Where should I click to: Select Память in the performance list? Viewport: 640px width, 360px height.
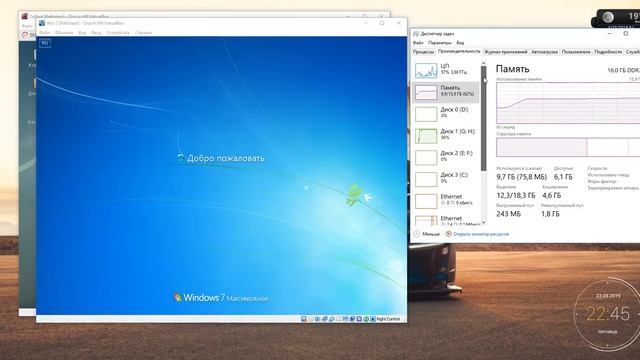click(x=446, y=92)
